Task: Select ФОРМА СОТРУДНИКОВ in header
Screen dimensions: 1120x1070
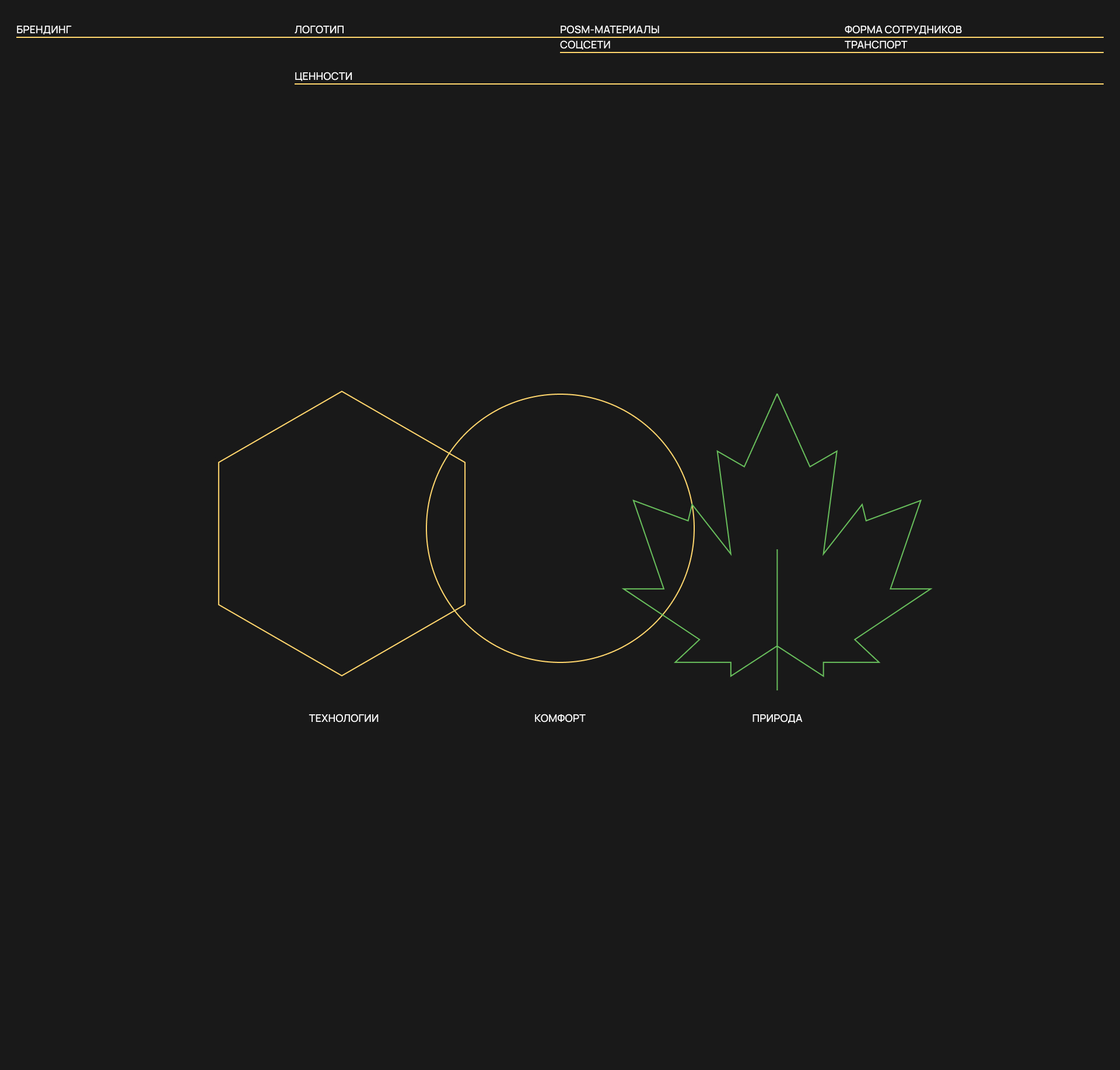Action: point(902,30)
